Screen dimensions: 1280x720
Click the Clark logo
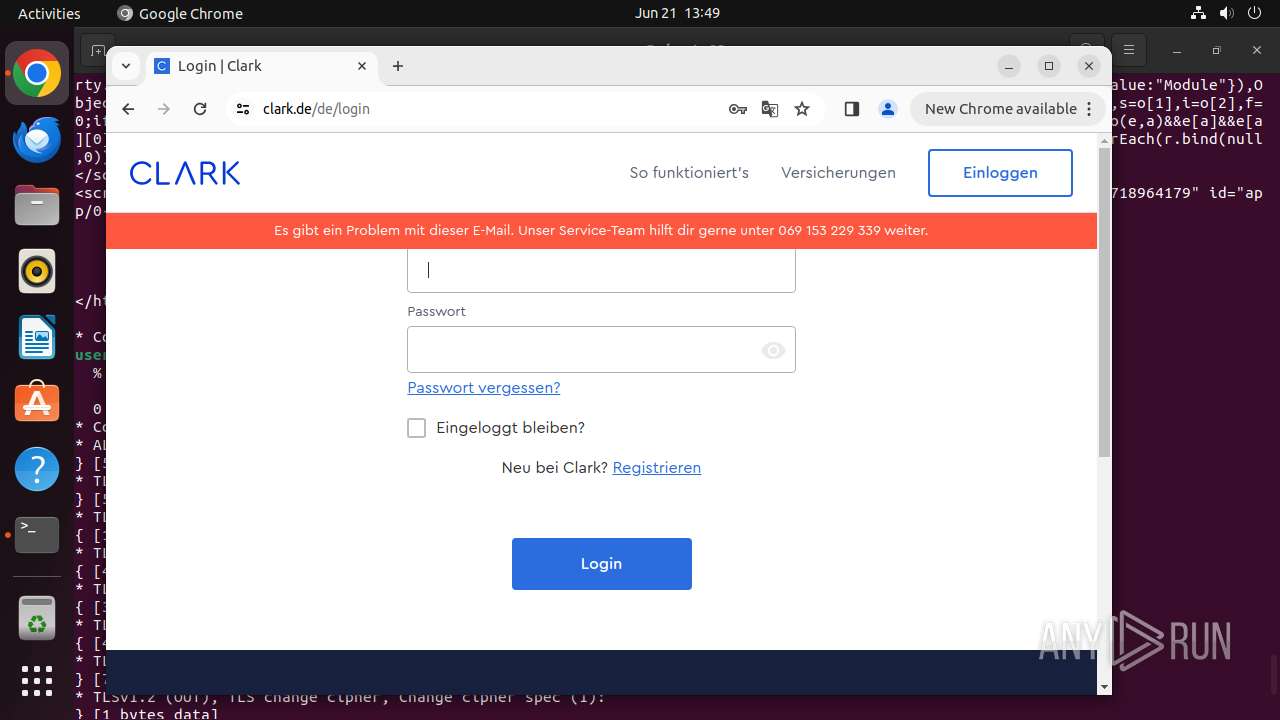click(x=185, y=173)
